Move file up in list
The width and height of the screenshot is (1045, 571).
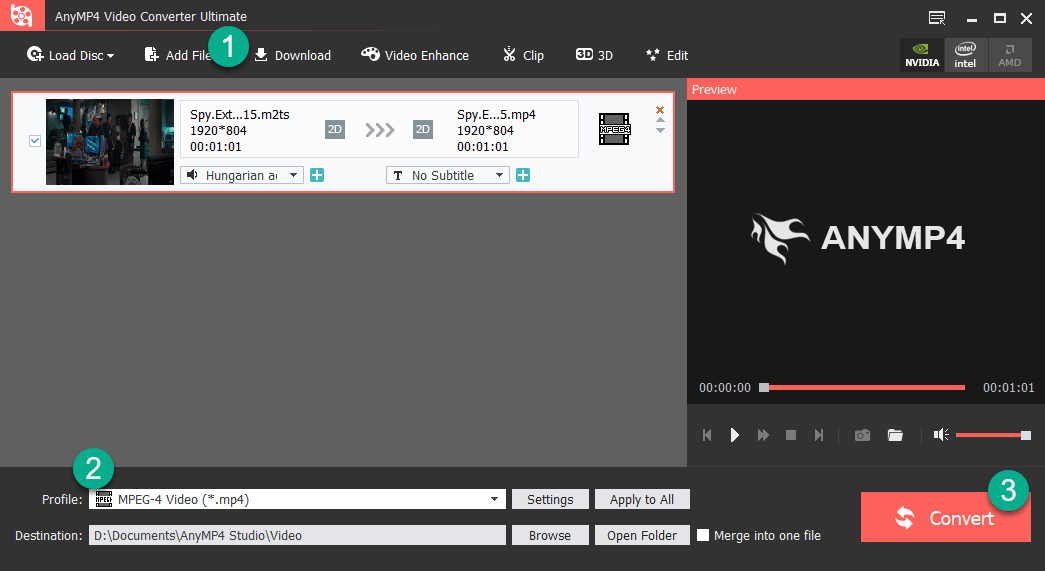(x=660, y=121)
